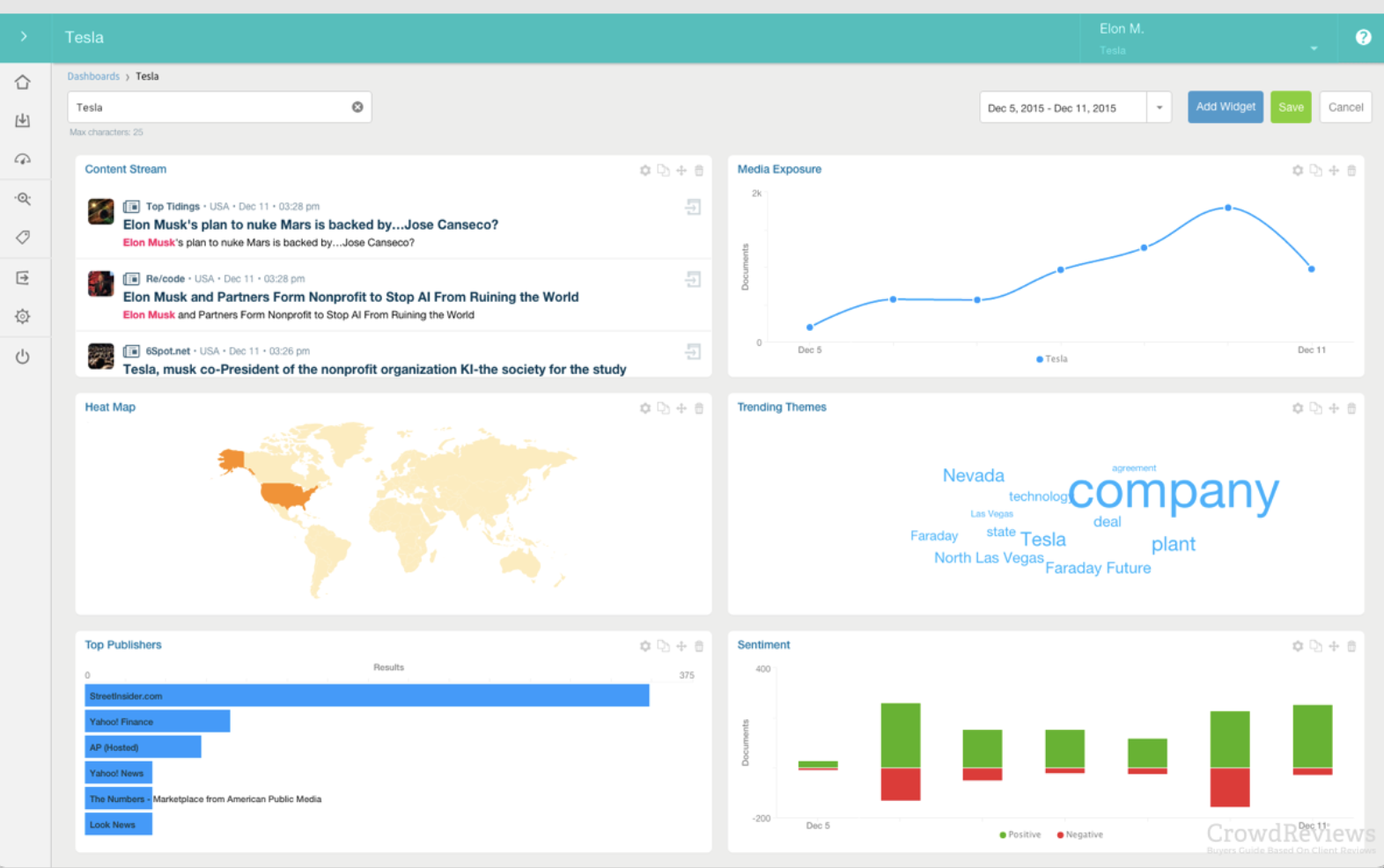Open Sentiment widget settings gear
This screenshot has height=868, width=1384.
(1298, 646)
